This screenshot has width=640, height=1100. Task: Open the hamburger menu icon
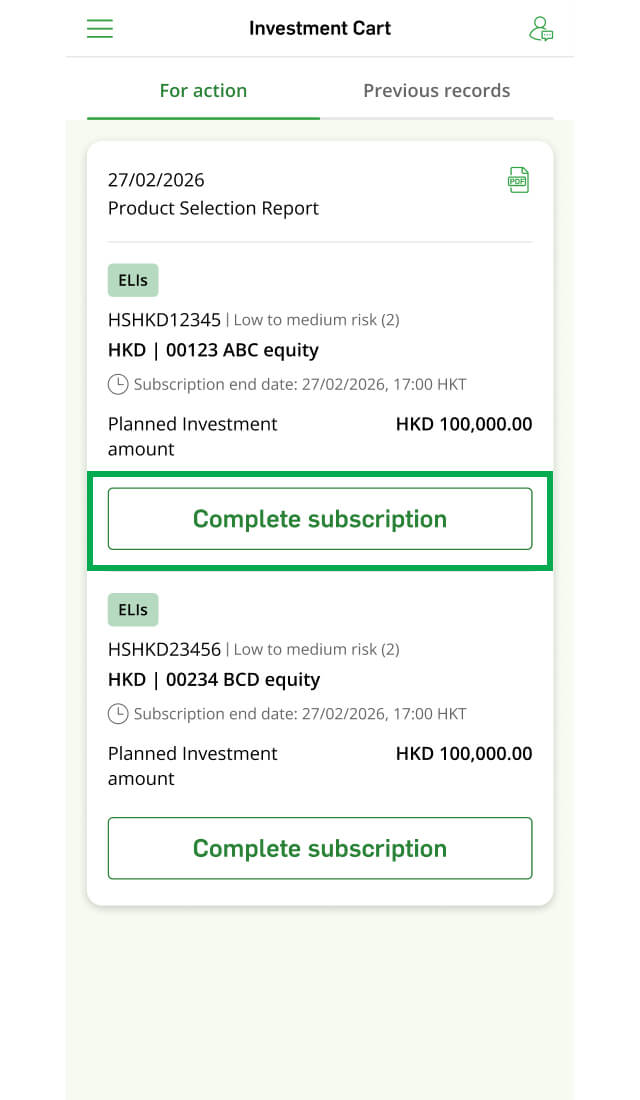click(100, 28)
